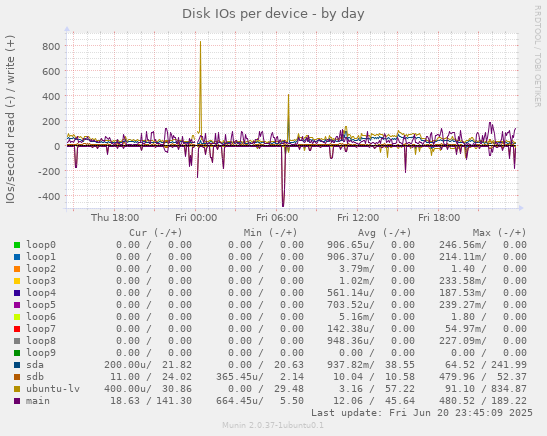Click the 'loop1' legend label

tap(41, 257)
